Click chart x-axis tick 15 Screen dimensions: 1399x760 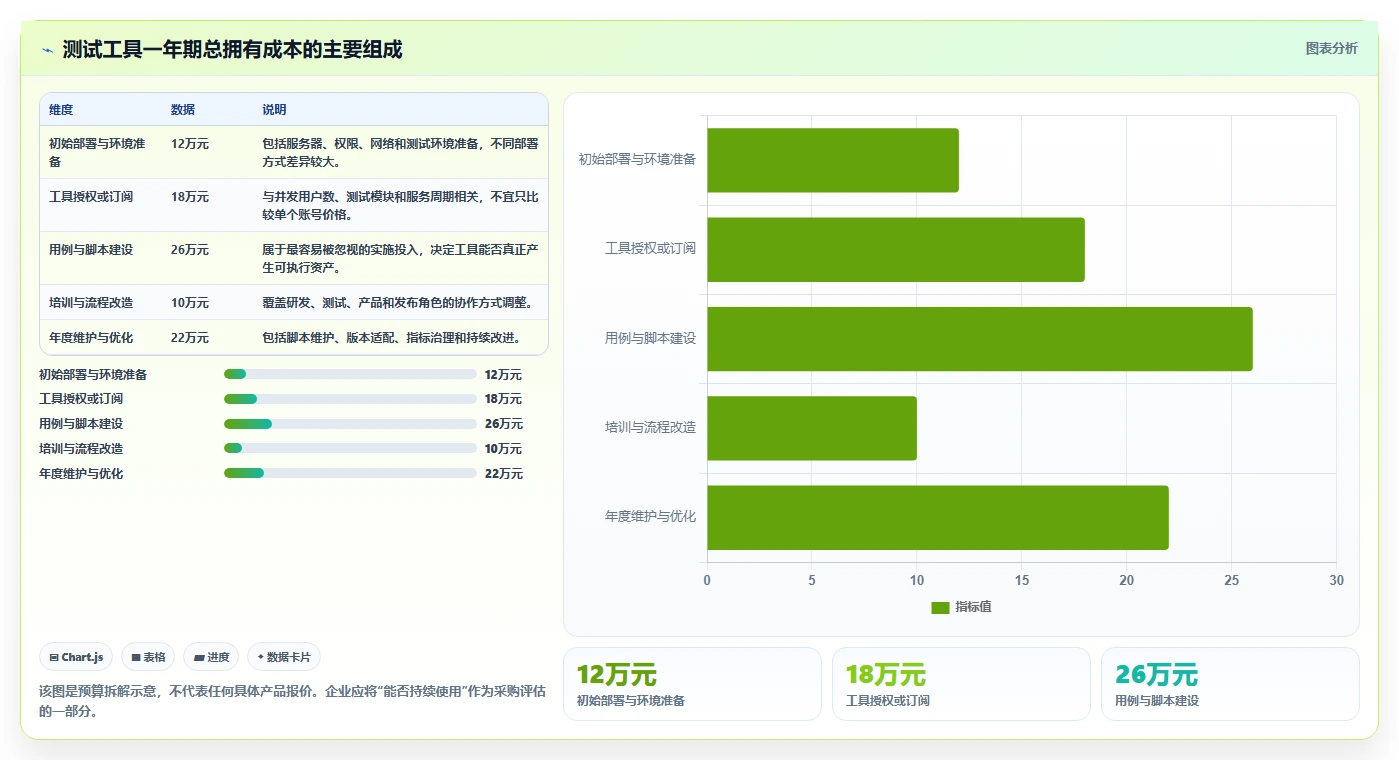click(x=1021, y=581)
